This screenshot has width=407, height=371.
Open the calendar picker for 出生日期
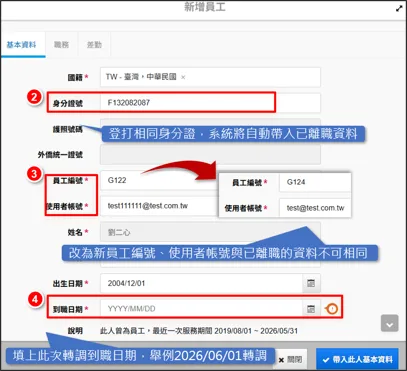coord(311,283)
